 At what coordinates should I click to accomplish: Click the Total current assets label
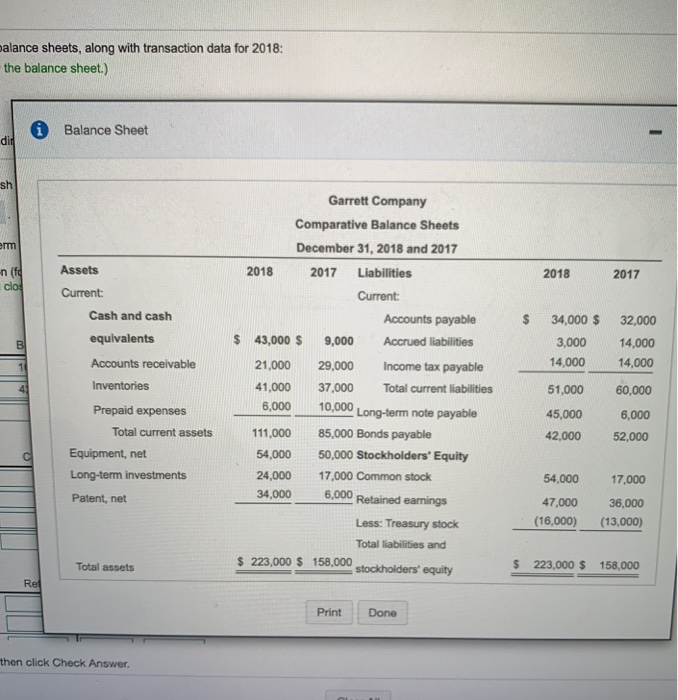click(162, 432)
